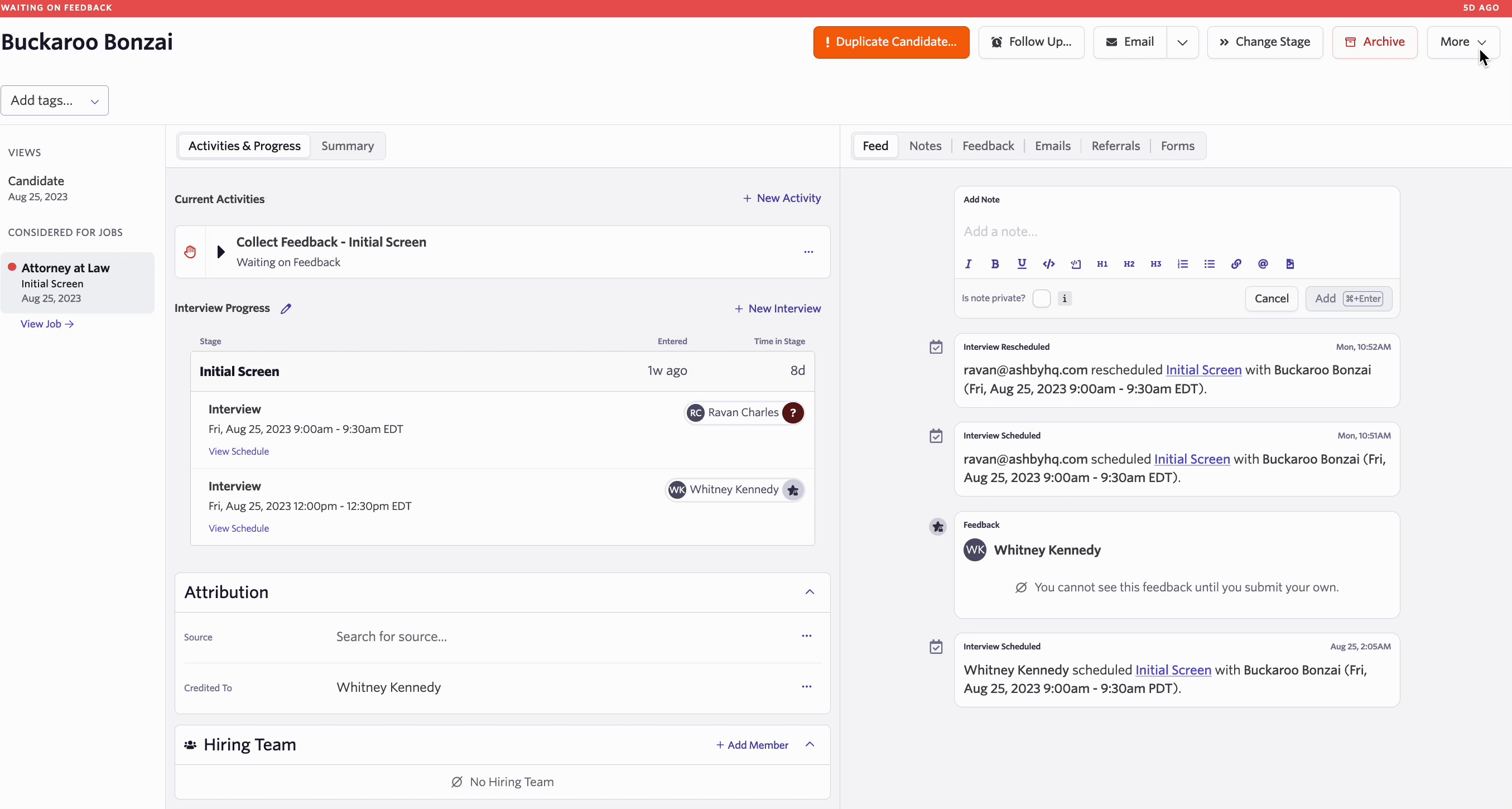Click the private note info icon
The height and width of the screenshot is (809, 1512).
[1064, 298]
